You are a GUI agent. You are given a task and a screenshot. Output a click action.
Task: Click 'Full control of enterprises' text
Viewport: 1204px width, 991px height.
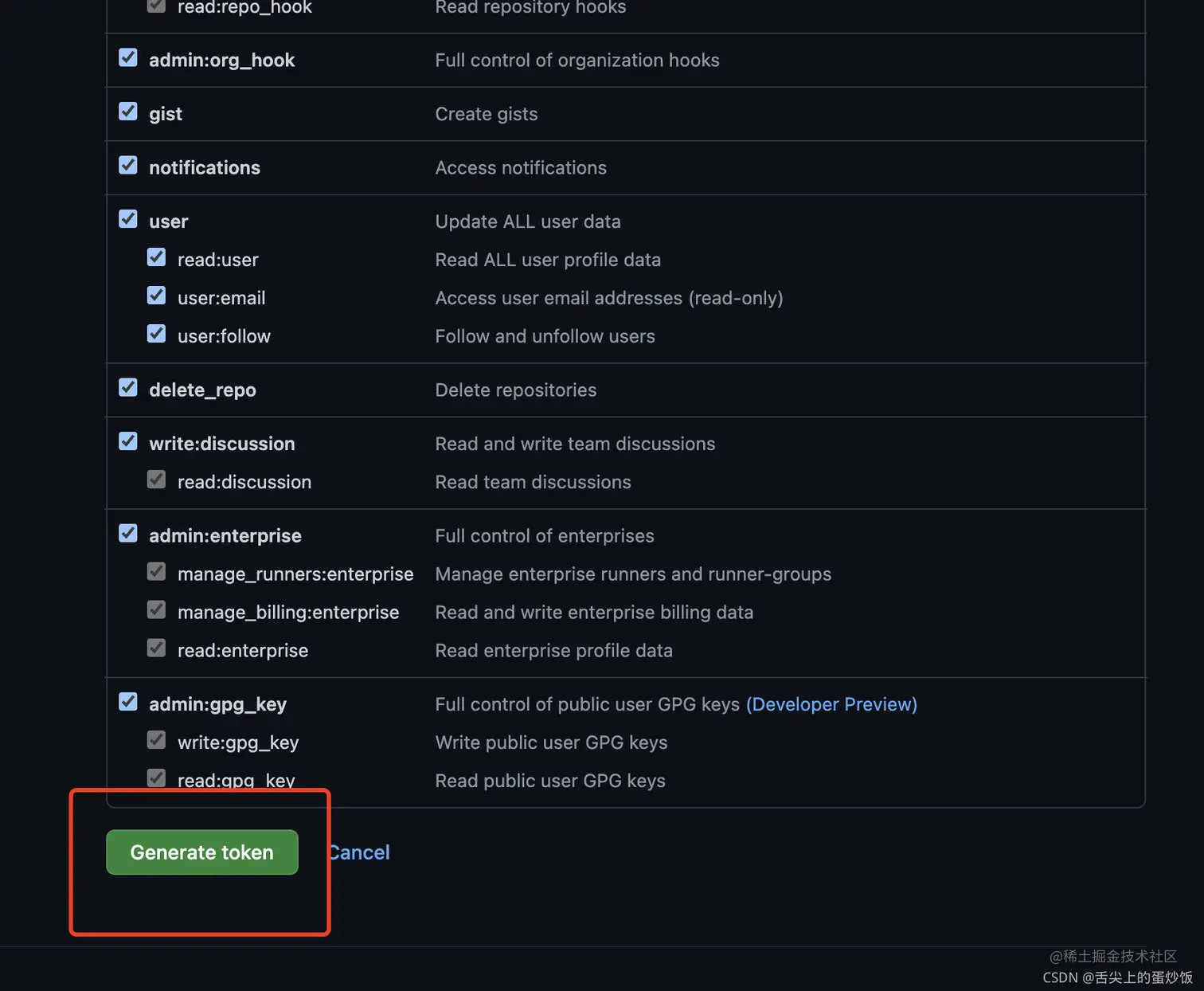coord(545,536)
